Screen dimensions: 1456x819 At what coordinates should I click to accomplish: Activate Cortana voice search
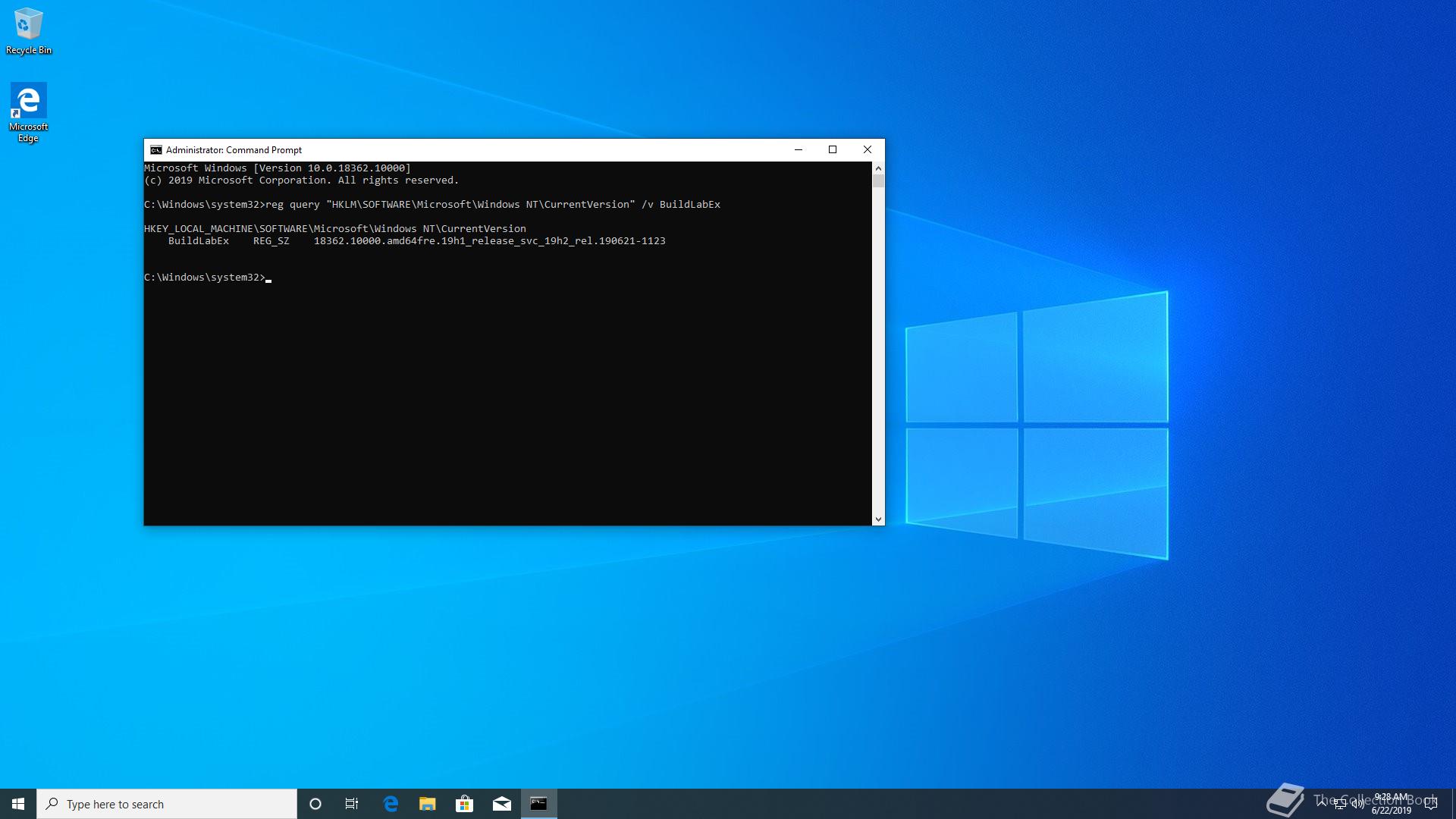click(315, 803)
